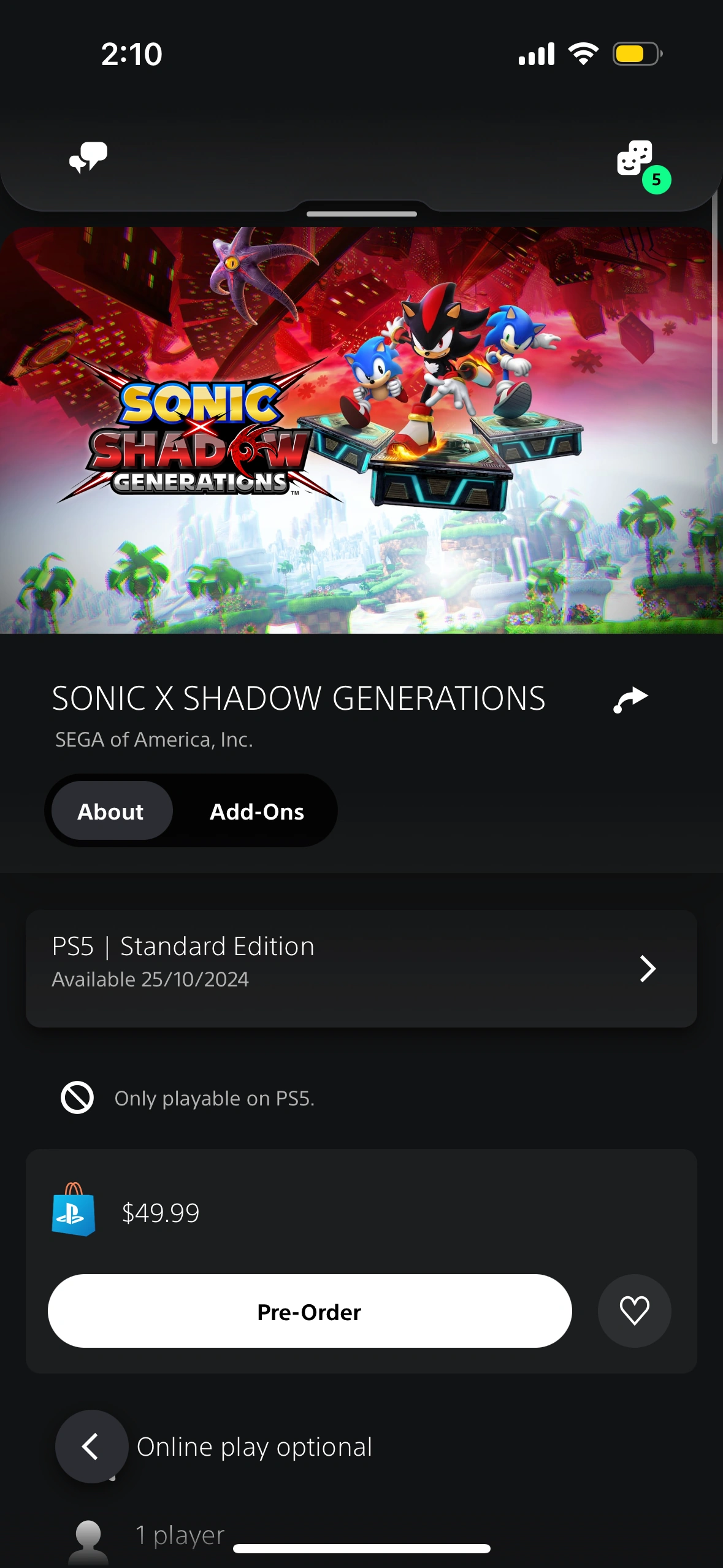
Task: Tap the SEGA of America publisher name
Action: click(x=154, y=739)
